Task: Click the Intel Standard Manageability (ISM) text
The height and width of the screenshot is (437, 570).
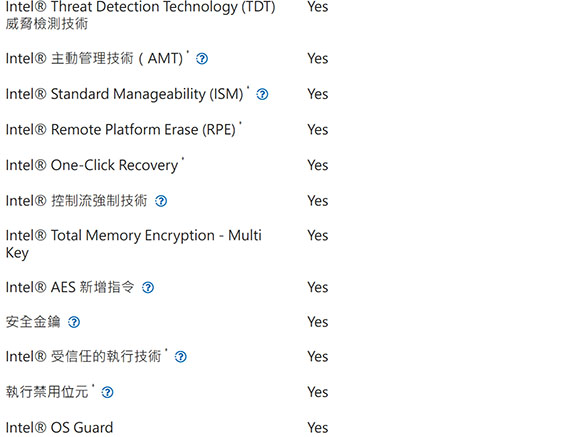Action: pyautogui.click(x=124, y=94)
